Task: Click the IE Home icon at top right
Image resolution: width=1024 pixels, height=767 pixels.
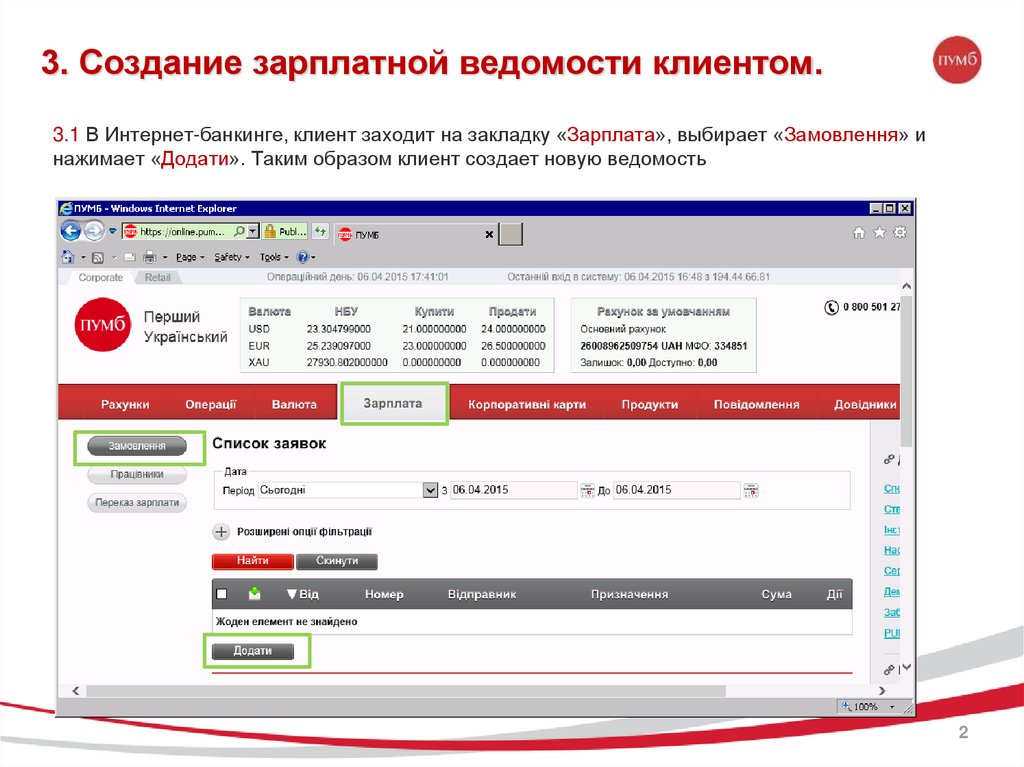Action: (x=859, y=232)
